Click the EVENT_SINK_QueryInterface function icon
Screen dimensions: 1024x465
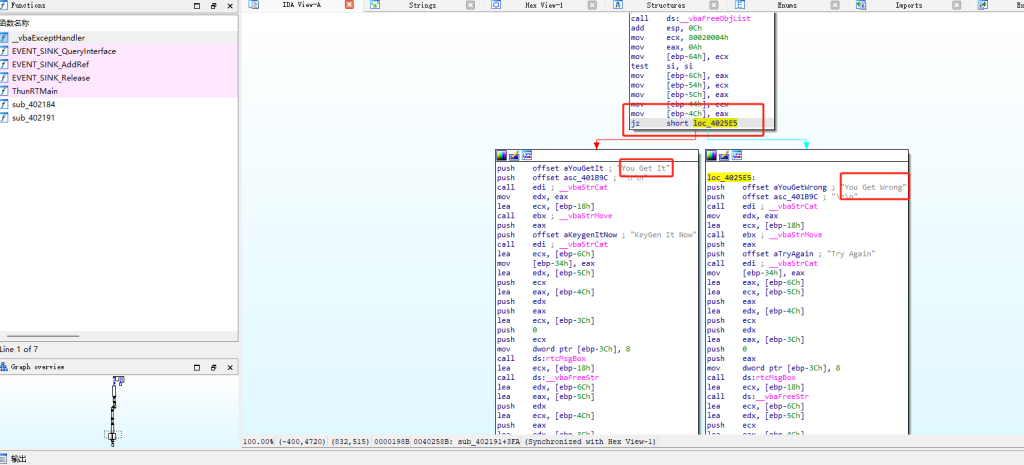[x=4, y=51]
